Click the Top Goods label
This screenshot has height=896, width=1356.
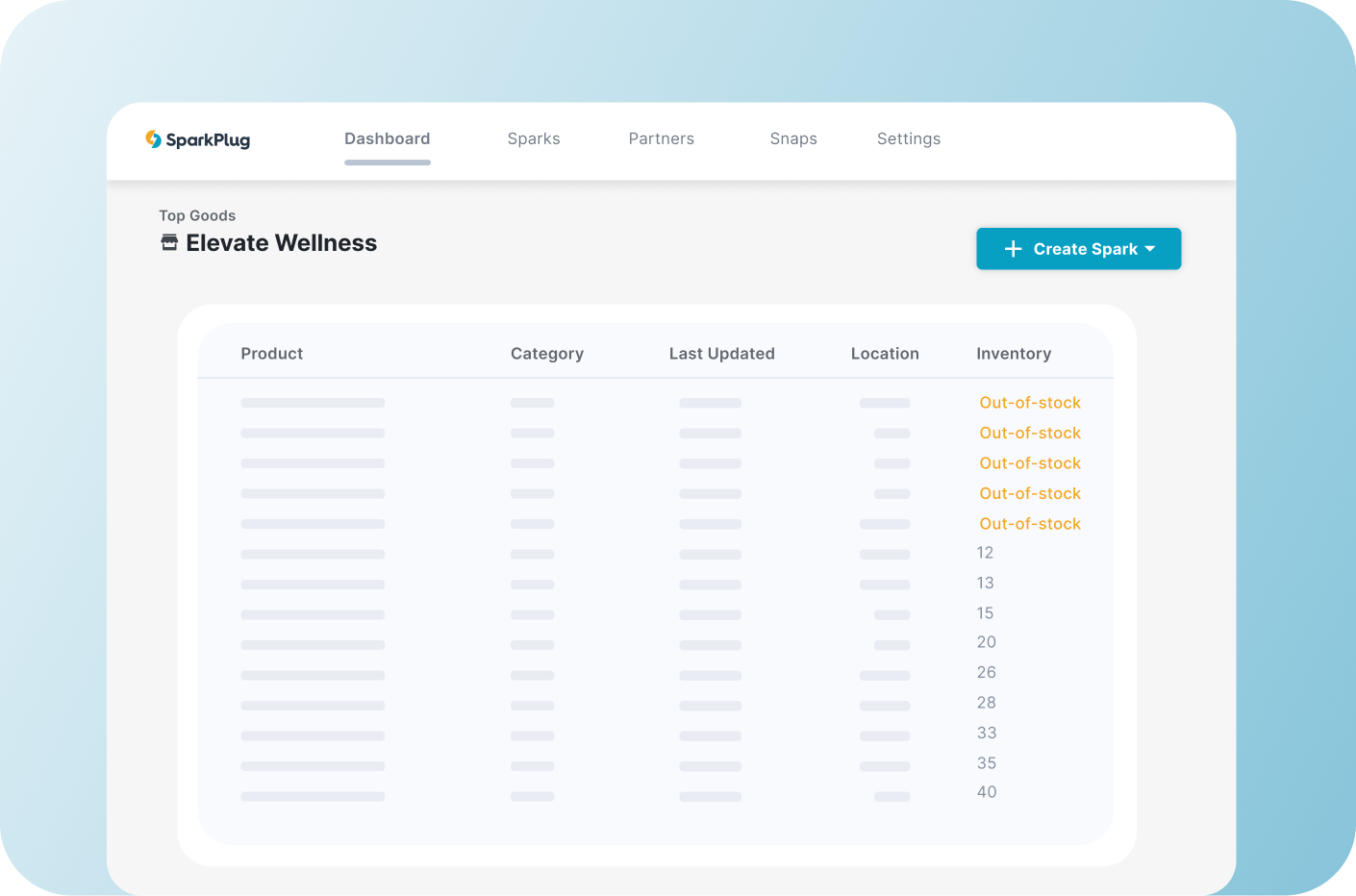click(x=197, y=215)
